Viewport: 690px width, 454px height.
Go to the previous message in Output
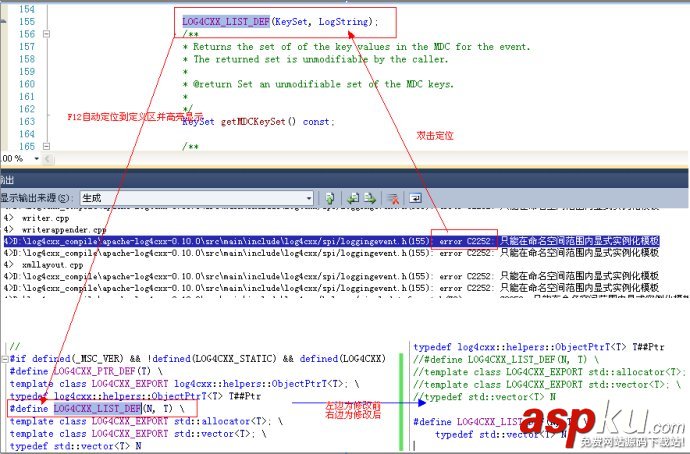tap(353, 198)
